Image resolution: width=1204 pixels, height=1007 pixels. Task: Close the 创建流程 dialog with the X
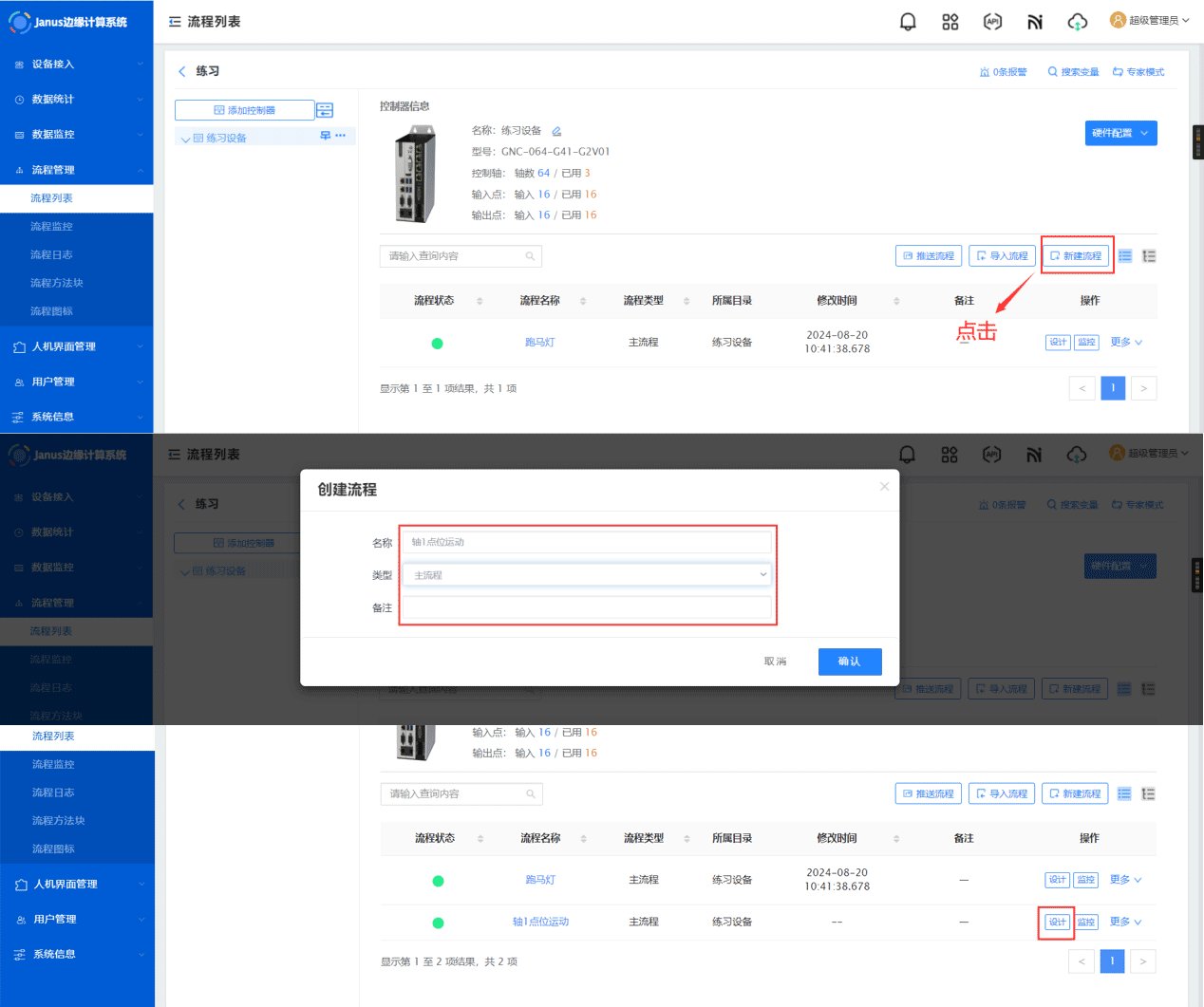(x=884, y=486)
